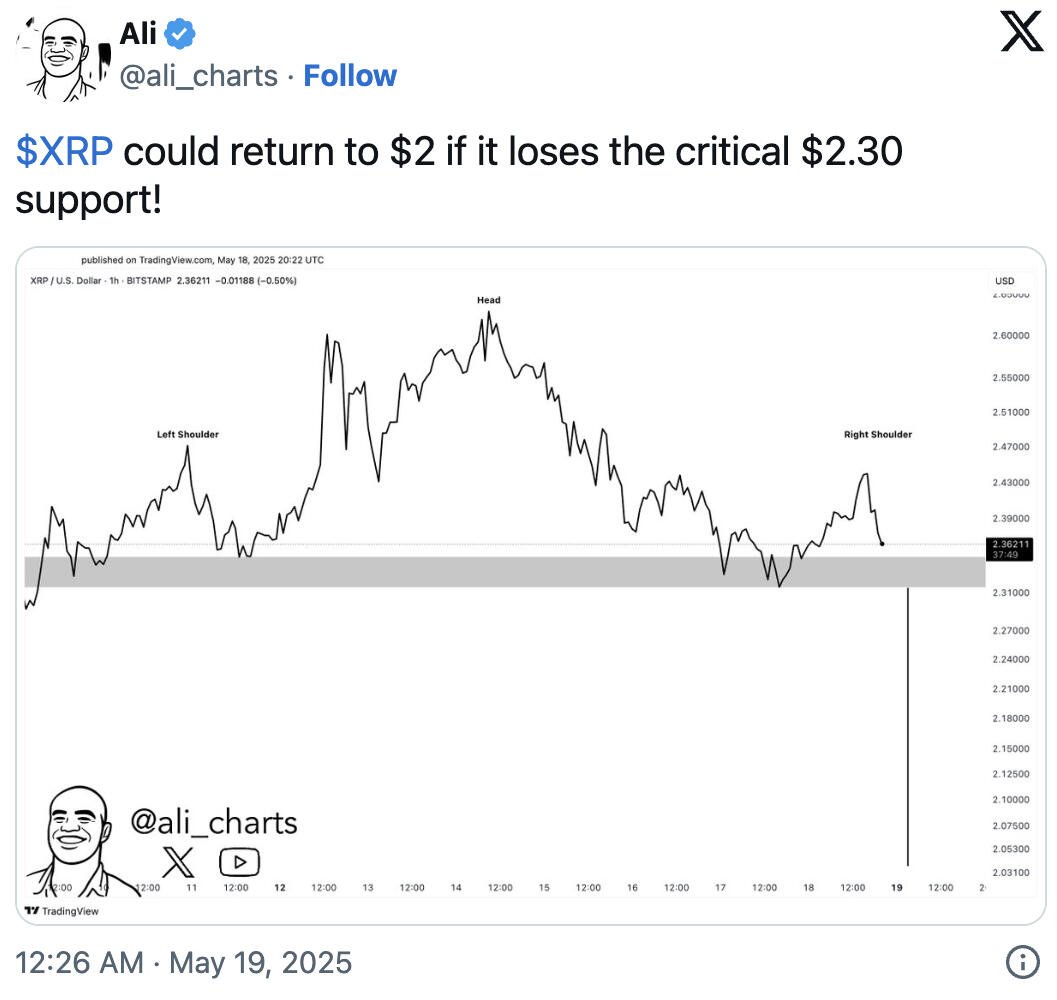
Task: Click the gray support zone band
Action: click(x=505, y=572)
